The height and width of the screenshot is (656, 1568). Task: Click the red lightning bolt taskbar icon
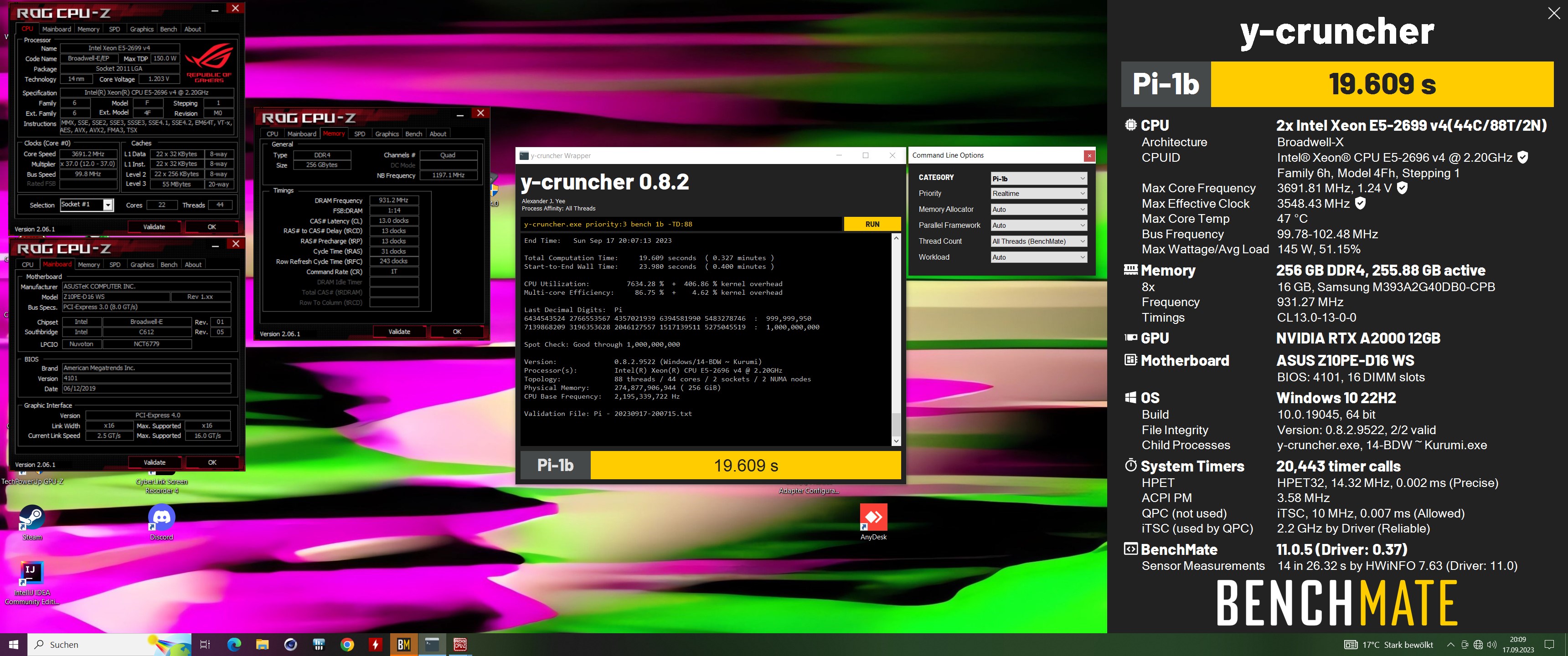pyautogui.click(x=376, y=645)
